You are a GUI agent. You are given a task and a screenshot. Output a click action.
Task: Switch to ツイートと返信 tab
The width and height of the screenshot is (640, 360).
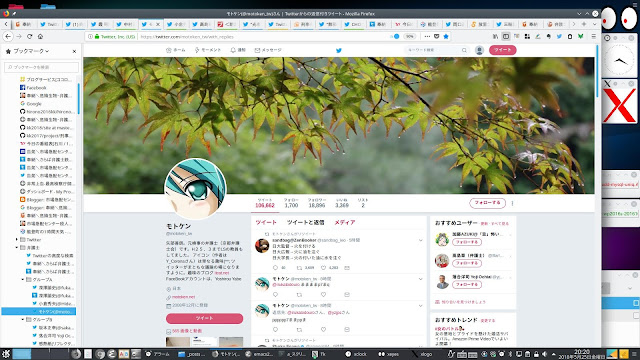[305, 222]
